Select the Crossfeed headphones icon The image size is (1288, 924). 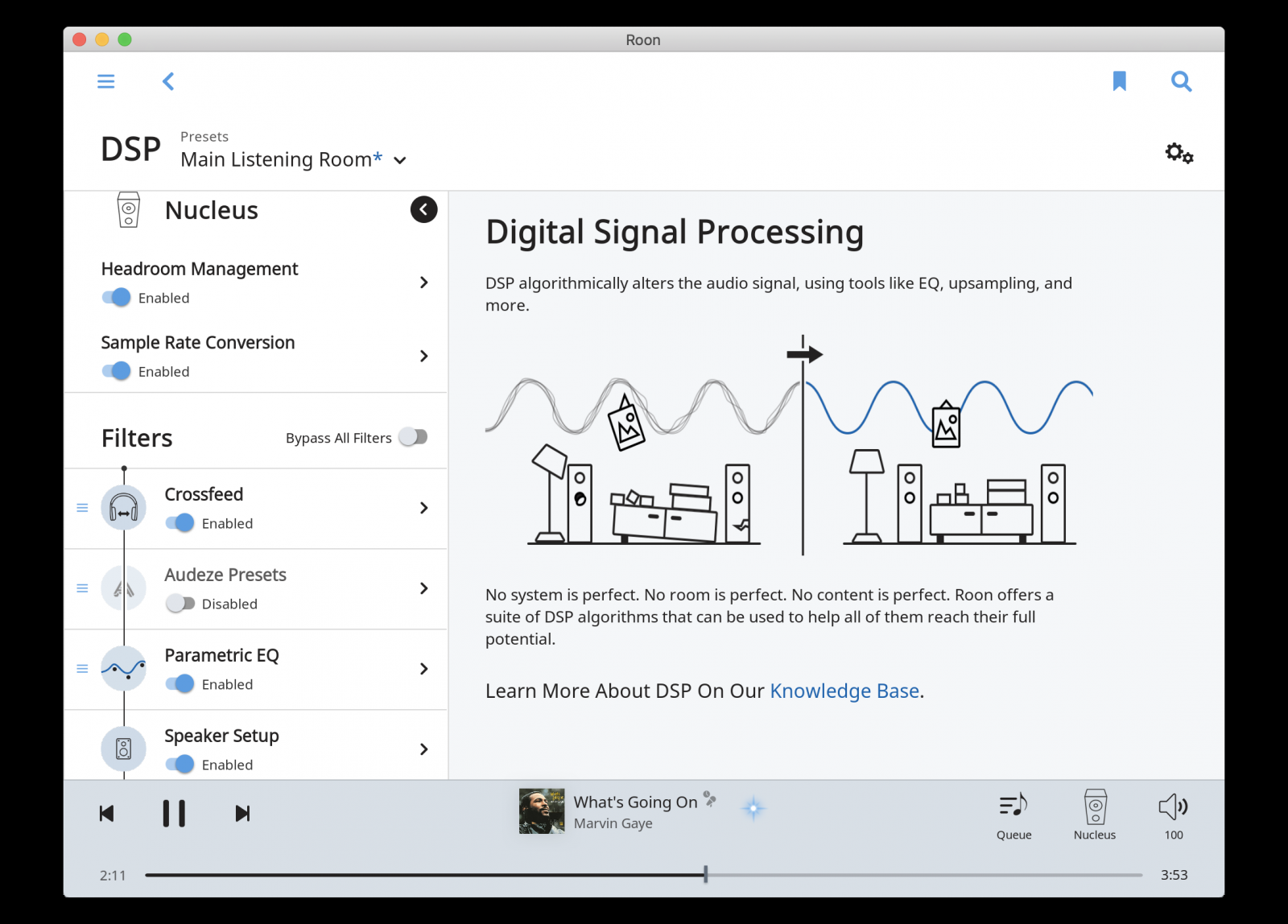tap(123, 508)
